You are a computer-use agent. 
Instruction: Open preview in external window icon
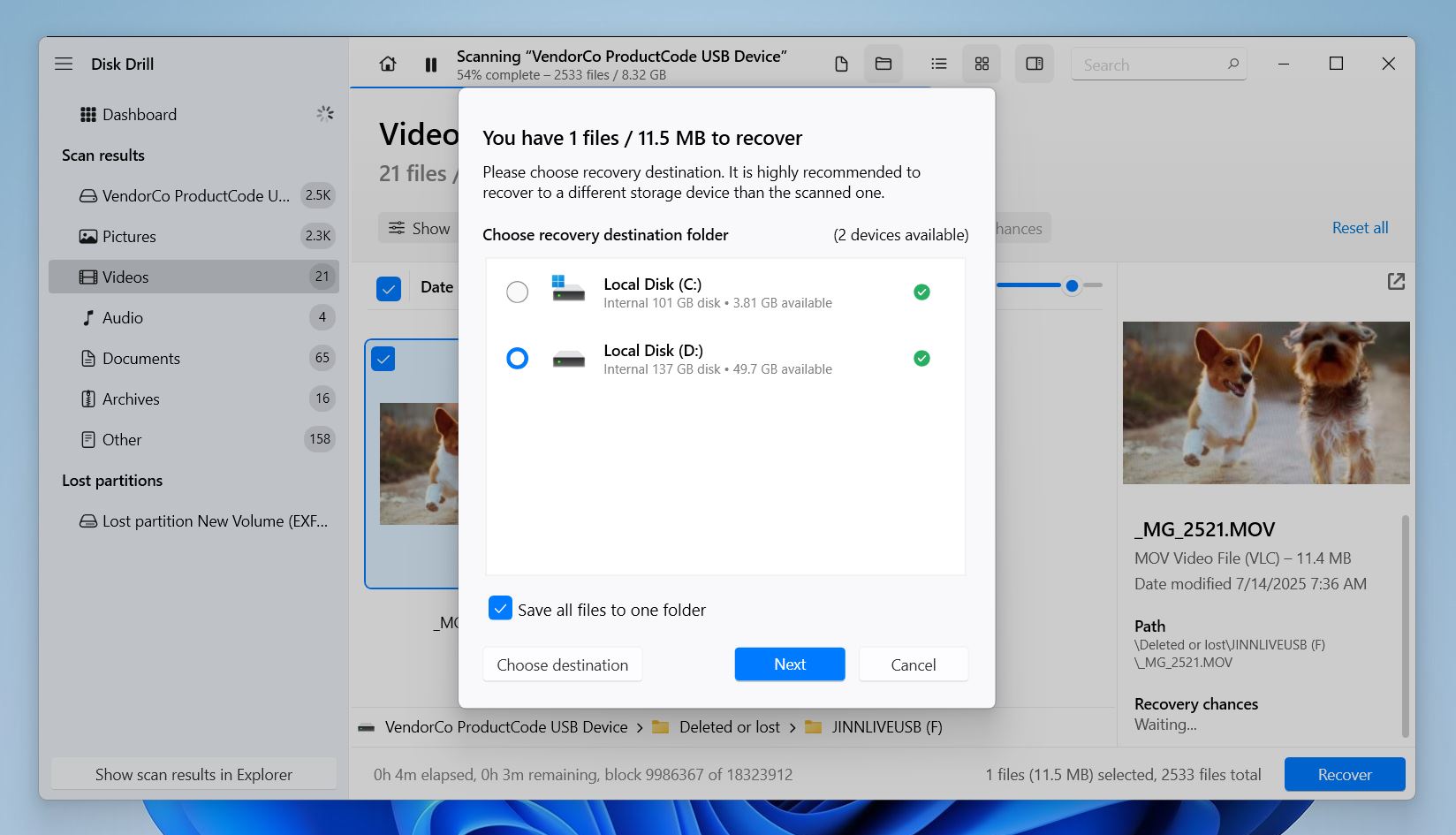click(x=1396, y=282)
